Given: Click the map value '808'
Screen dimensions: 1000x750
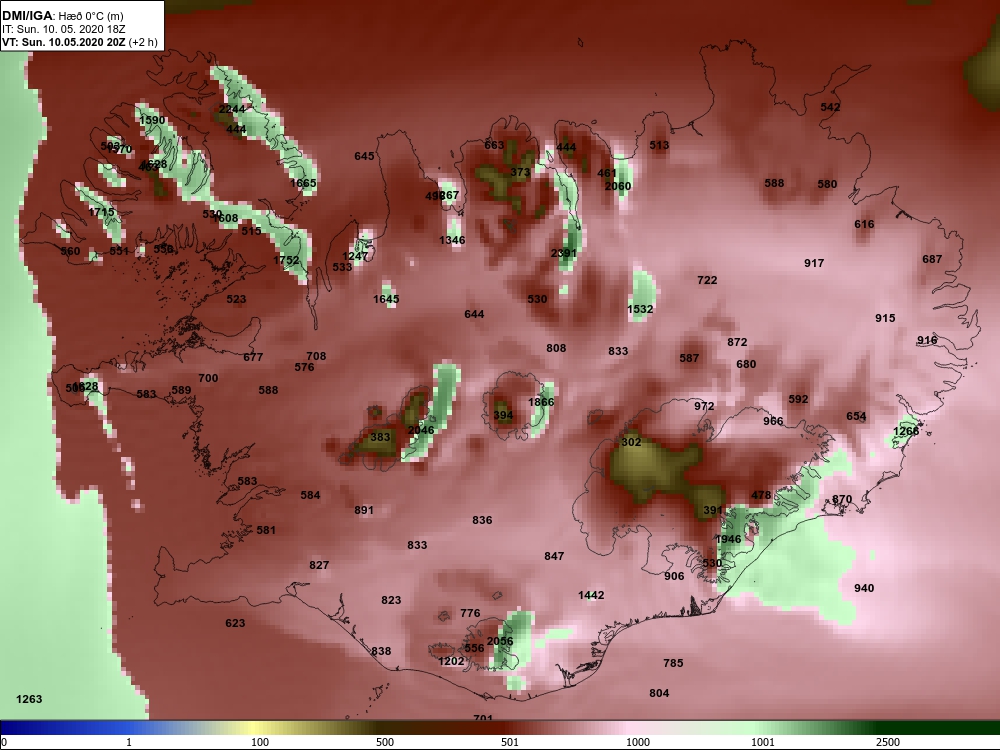Looking at the screenshot, I should coord(556,349).
